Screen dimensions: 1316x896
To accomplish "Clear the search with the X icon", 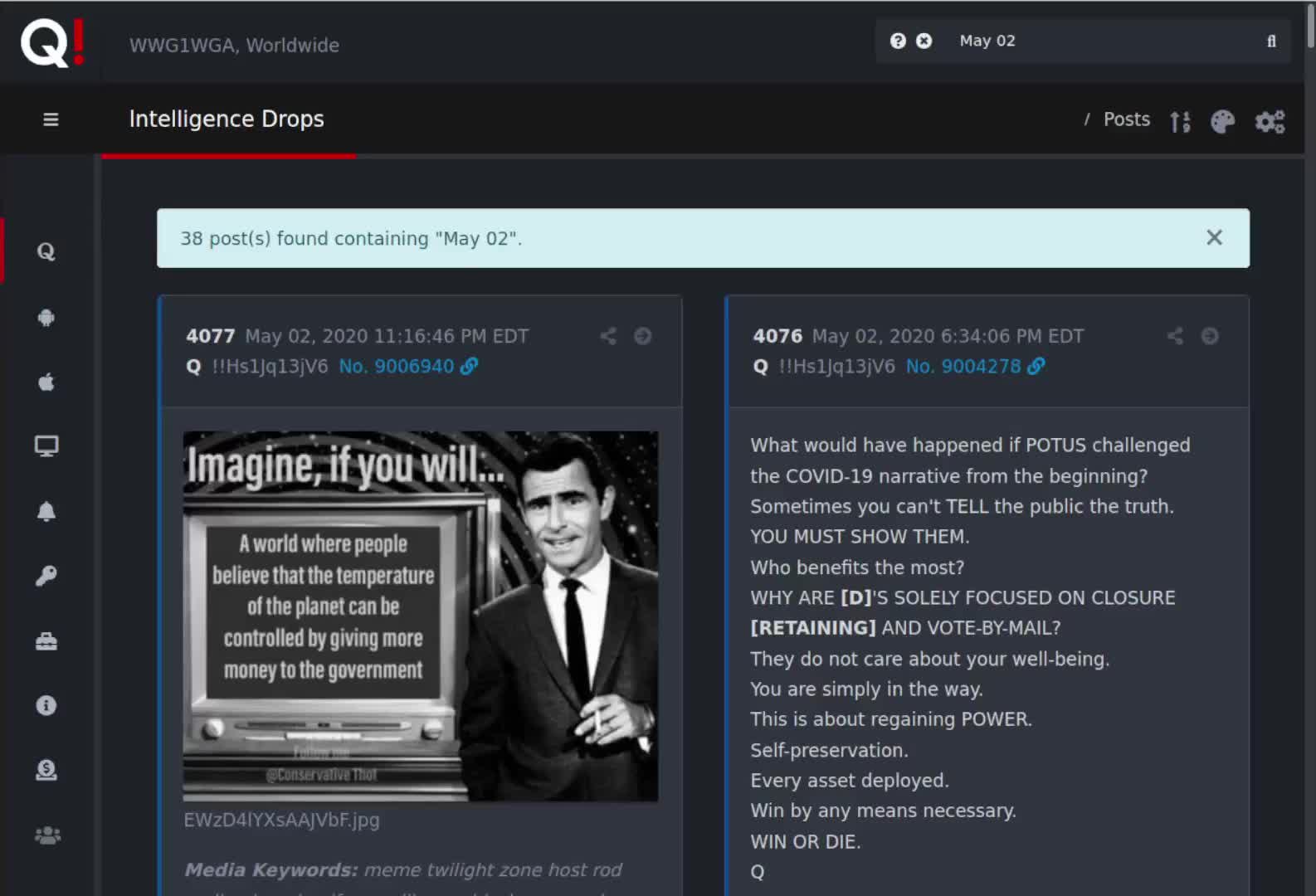I will coord(924,41).
